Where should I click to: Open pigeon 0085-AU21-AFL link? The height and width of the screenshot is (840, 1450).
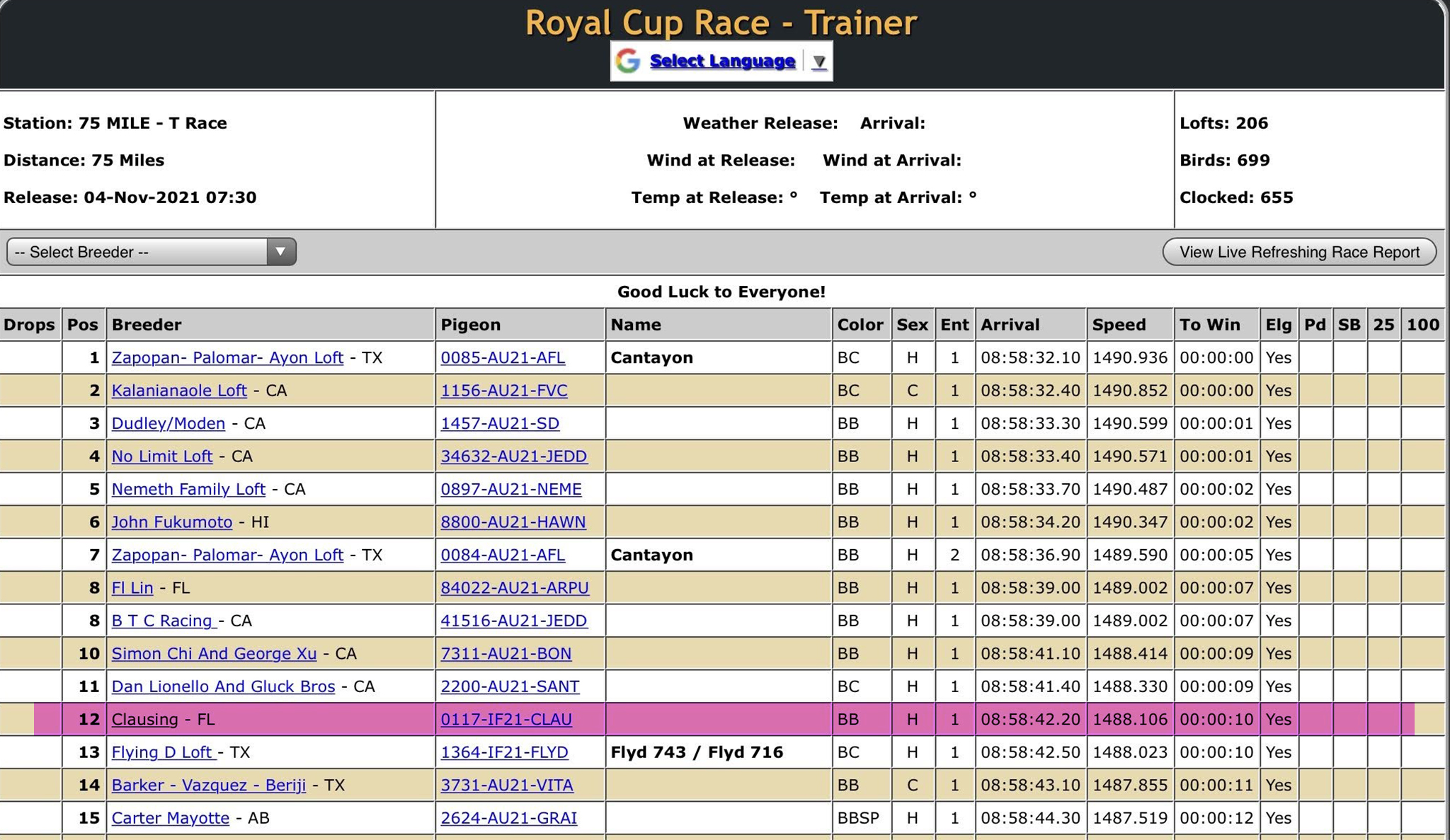coord(503,358)
